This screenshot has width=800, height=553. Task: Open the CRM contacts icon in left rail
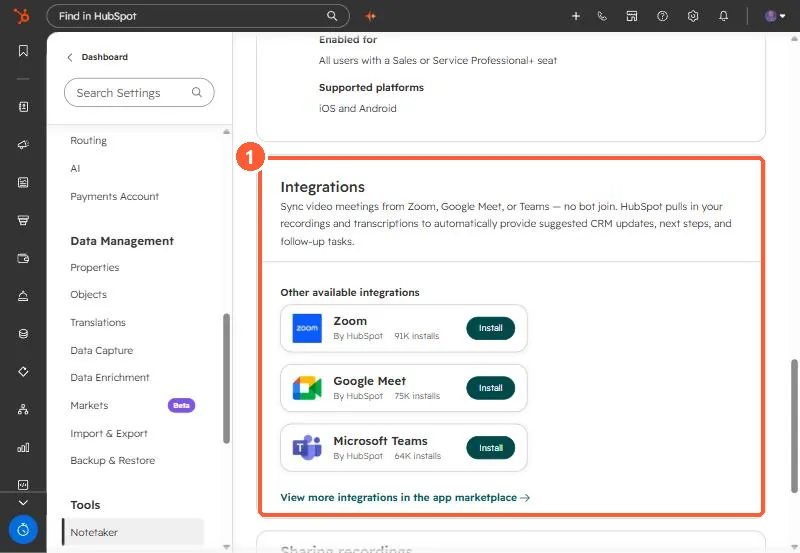pos(23,107)
